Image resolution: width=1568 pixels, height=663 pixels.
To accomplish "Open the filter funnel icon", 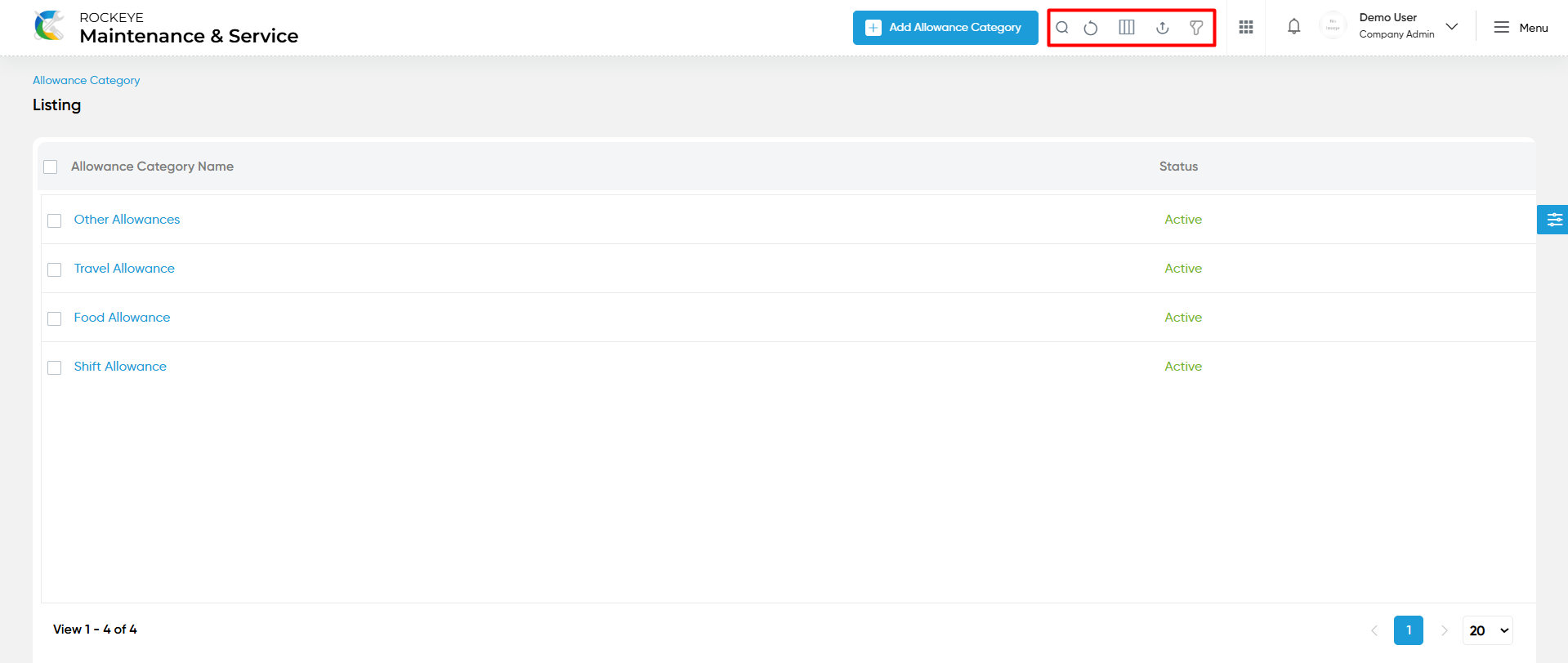I will point(1196,28).
